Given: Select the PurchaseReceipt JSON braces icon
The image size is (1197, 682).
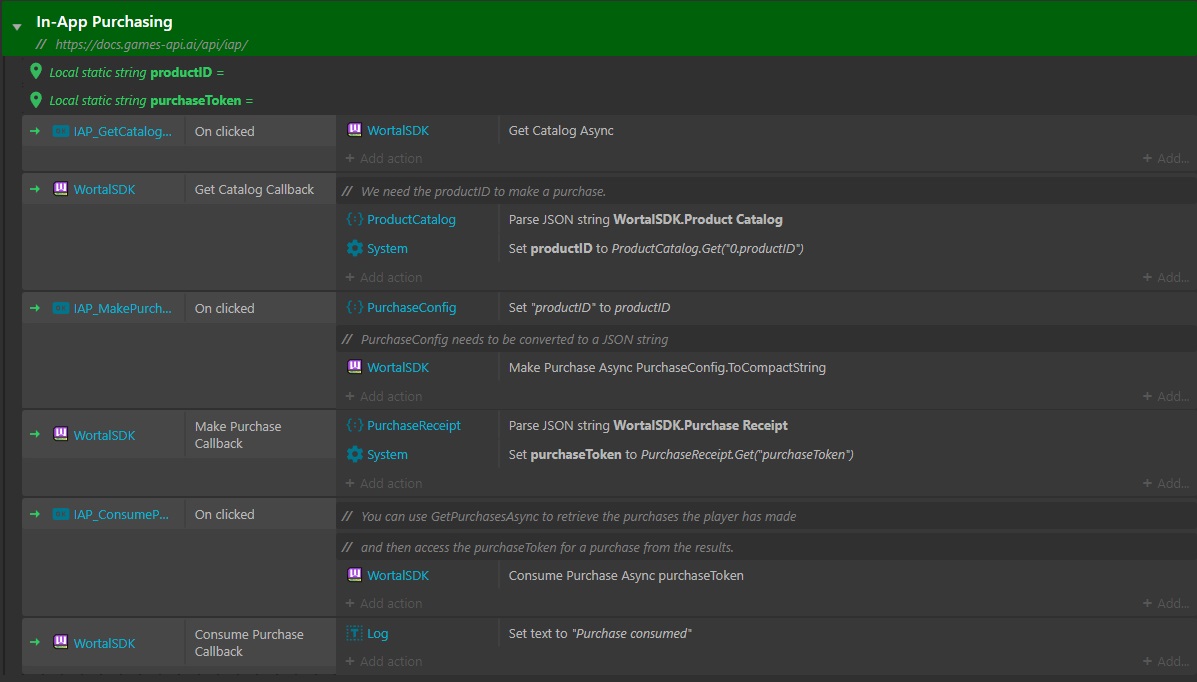Looking at the screenshot, I should pyautogui.click(x=355, y=425).
